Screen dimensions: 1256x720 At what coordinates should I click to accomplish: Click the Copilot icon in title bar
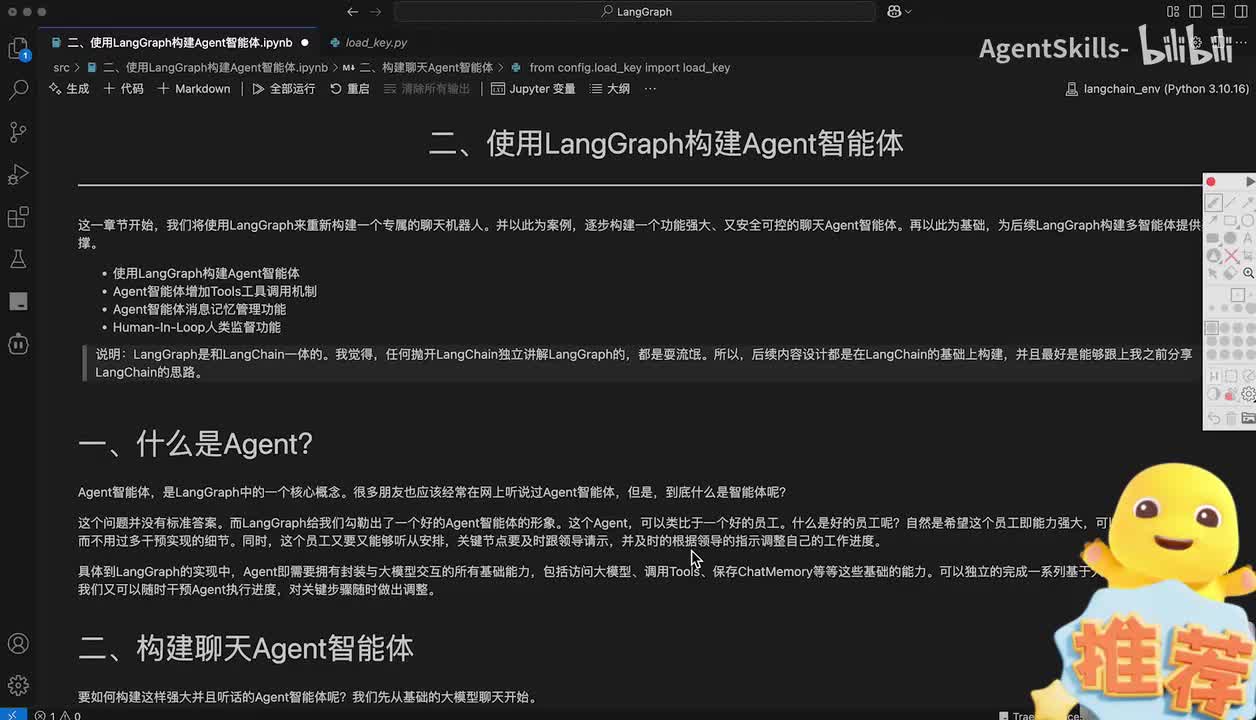point(894,12)
